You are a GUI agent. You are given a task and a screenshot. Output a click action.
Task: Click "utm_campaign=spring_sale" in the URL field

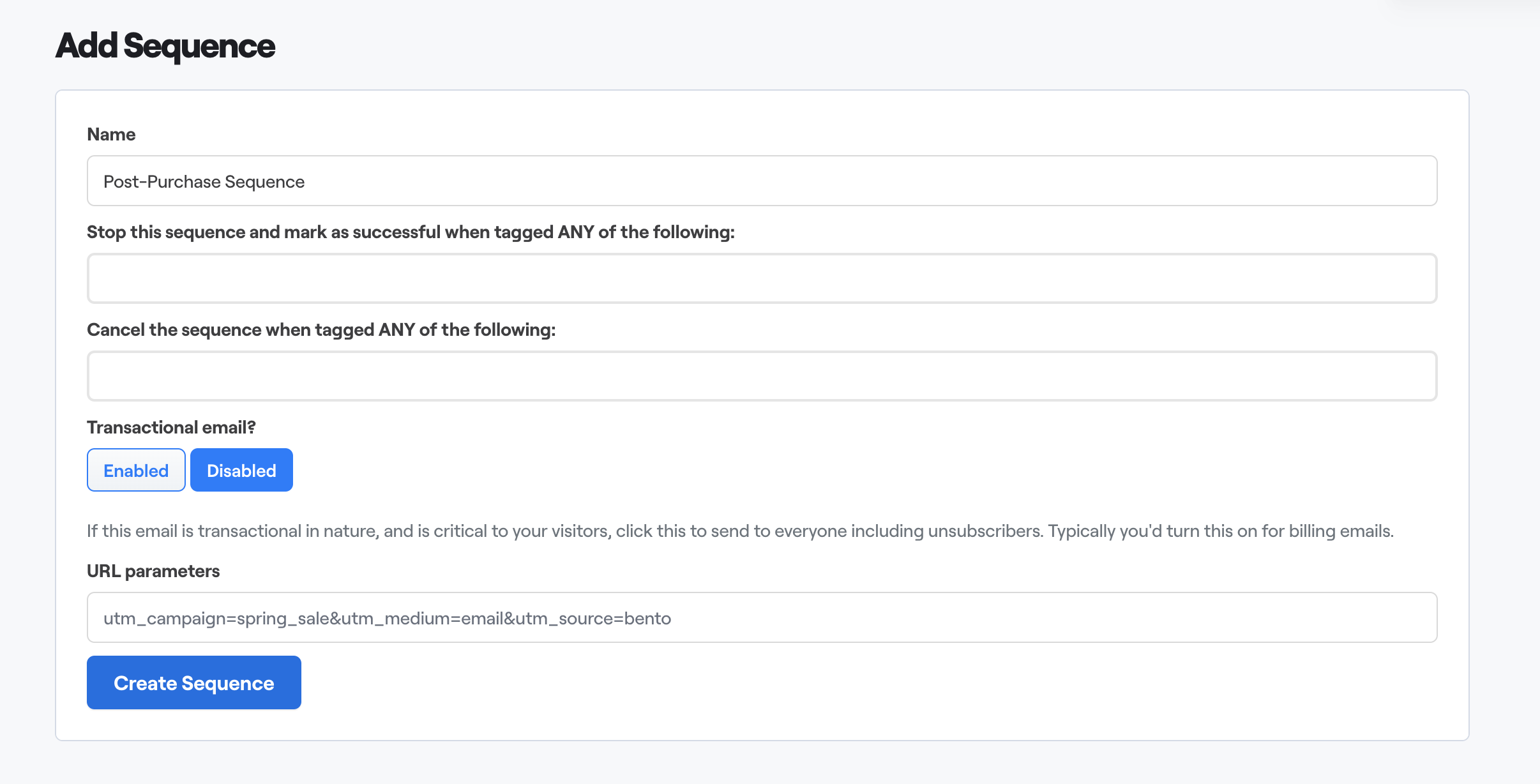pyautogui.click(x=216, y=619)
